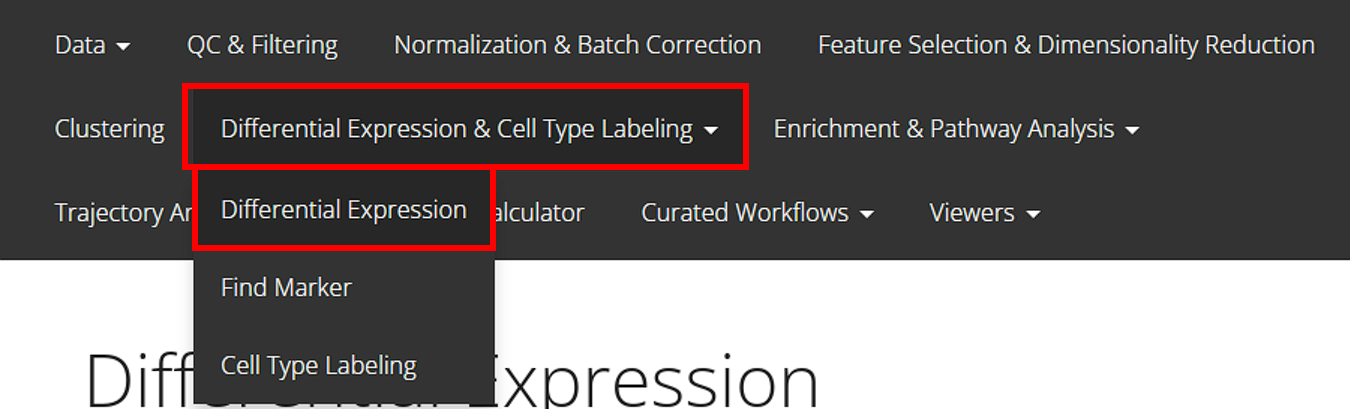Open the Curated Workflows menu
Image resolution: width=1350 pixels, height=409 pixels.
click(x=744, y=213)
